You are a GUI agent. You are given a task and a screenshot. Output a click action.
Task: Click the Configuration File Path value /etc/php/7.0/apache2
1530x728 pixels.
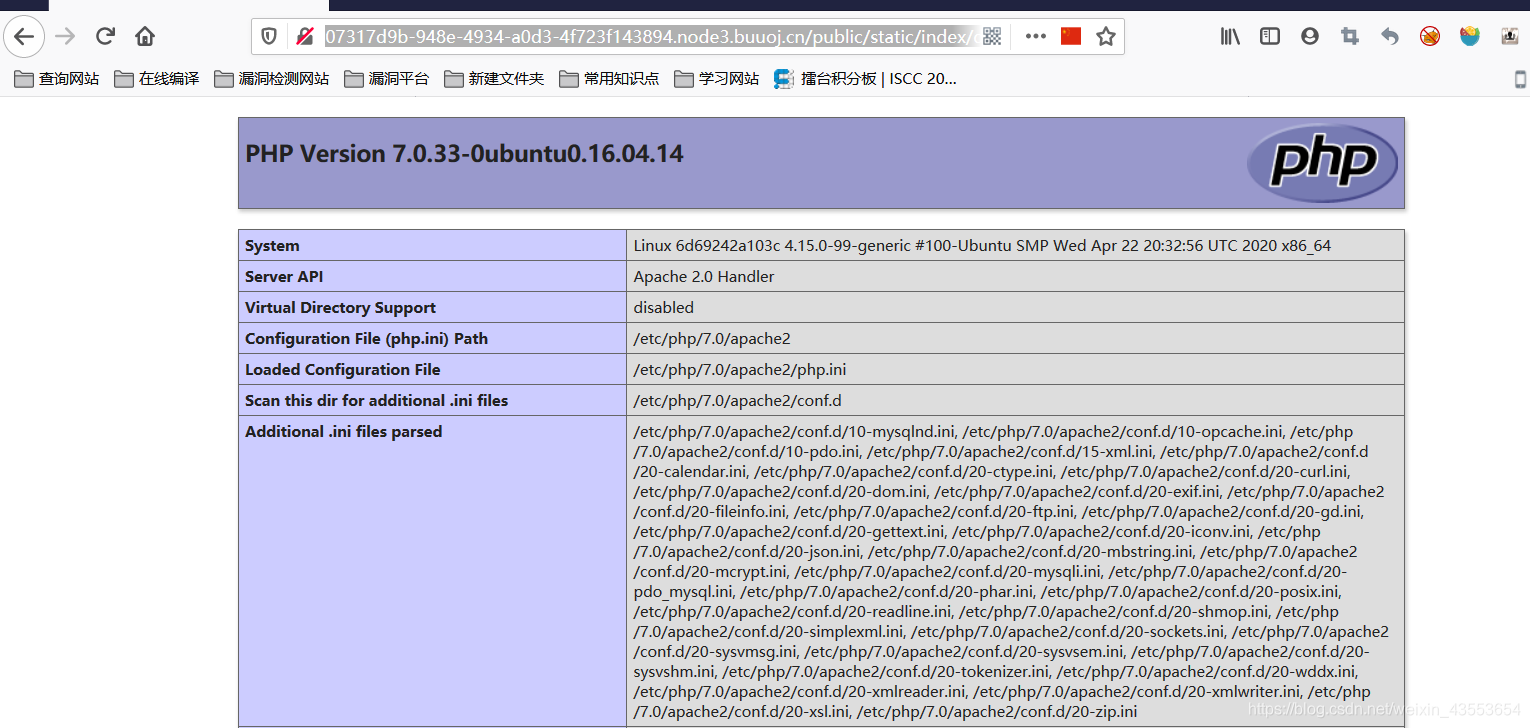point(712,339)
